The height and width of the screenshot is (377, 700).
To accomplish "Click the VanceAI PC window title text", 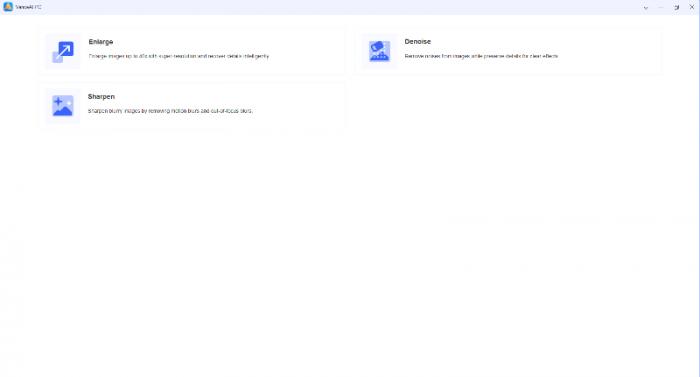I will point(29,8).
